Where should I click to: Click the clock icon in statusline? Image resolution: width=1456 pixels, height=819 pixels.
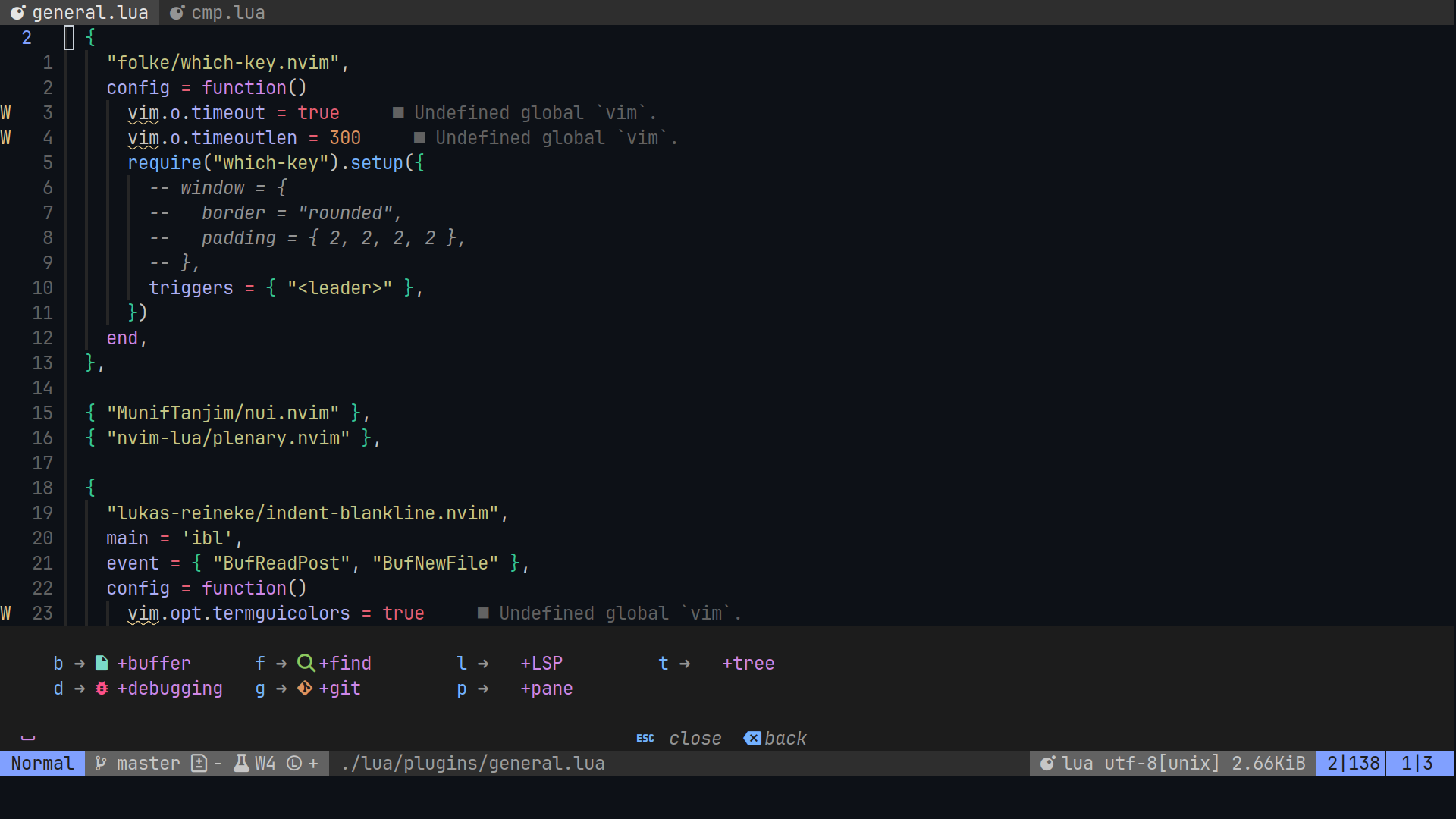point(294,764)
